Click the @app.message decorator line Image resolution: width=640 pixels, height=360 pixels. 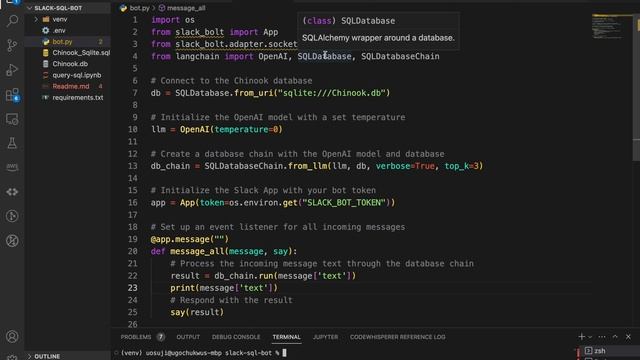coord(190,239)
